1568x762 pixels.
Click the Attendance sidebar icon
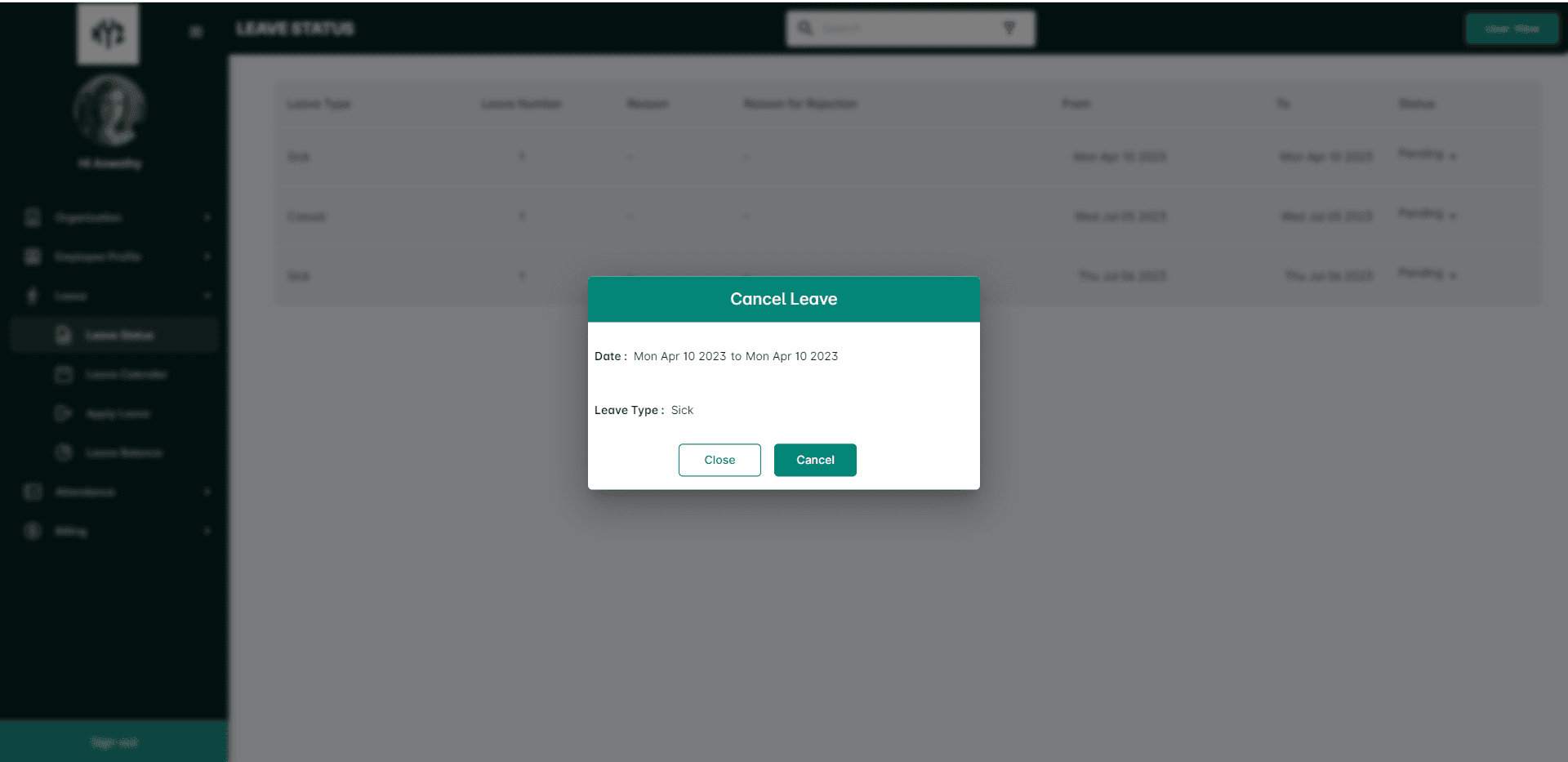click(x=33, y=492)
